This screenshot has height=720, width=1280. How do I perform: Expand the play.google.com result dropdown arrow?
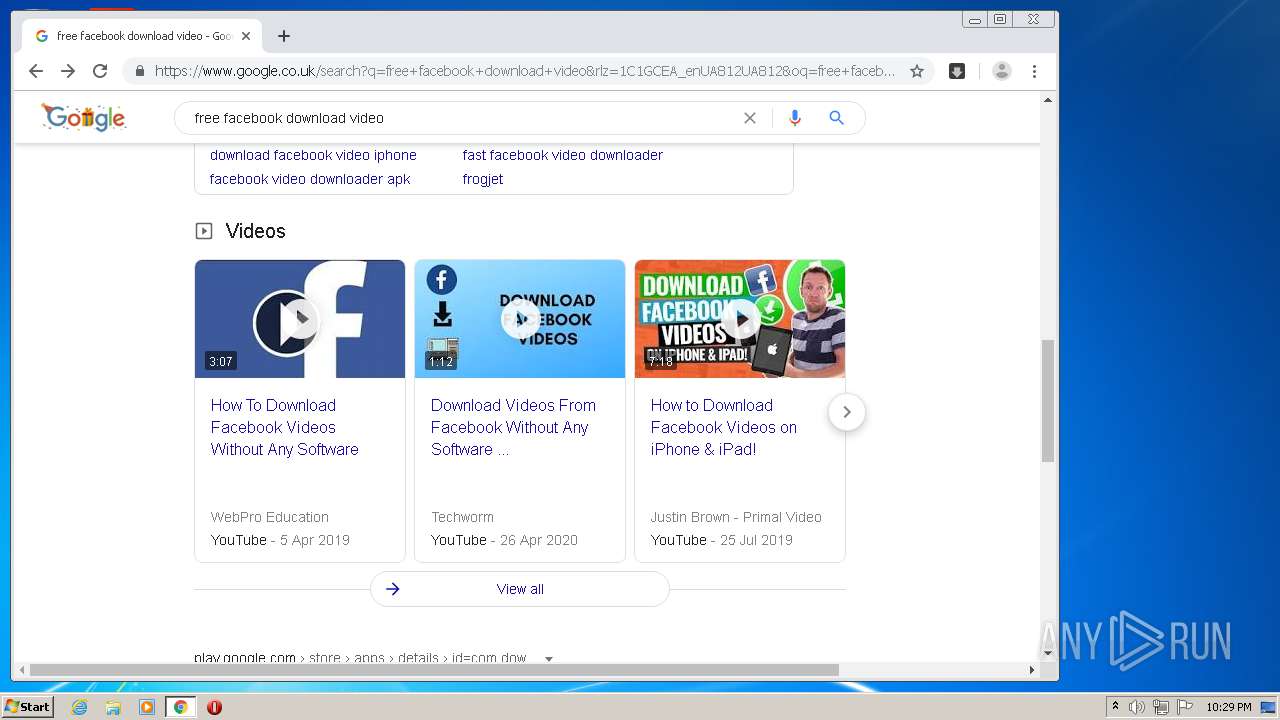pyautogui.click(x=548, y=658)
